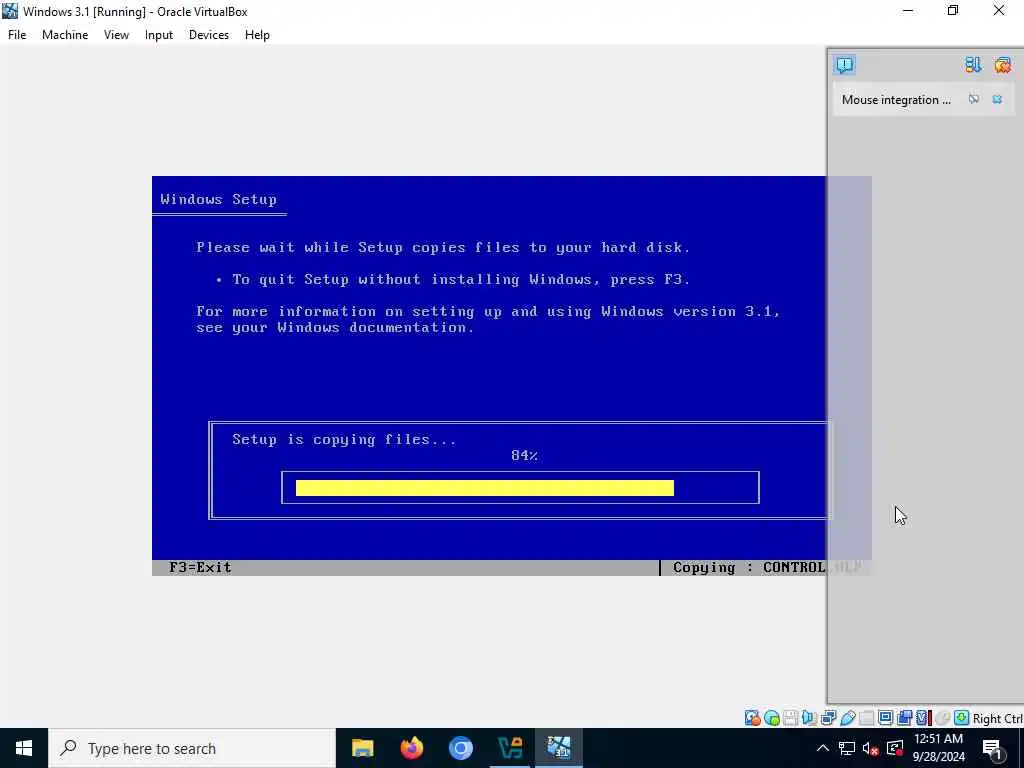This screenshot has width=1024, height=768.
Task: Click the display settings status icon
Action: click(886, 718)
